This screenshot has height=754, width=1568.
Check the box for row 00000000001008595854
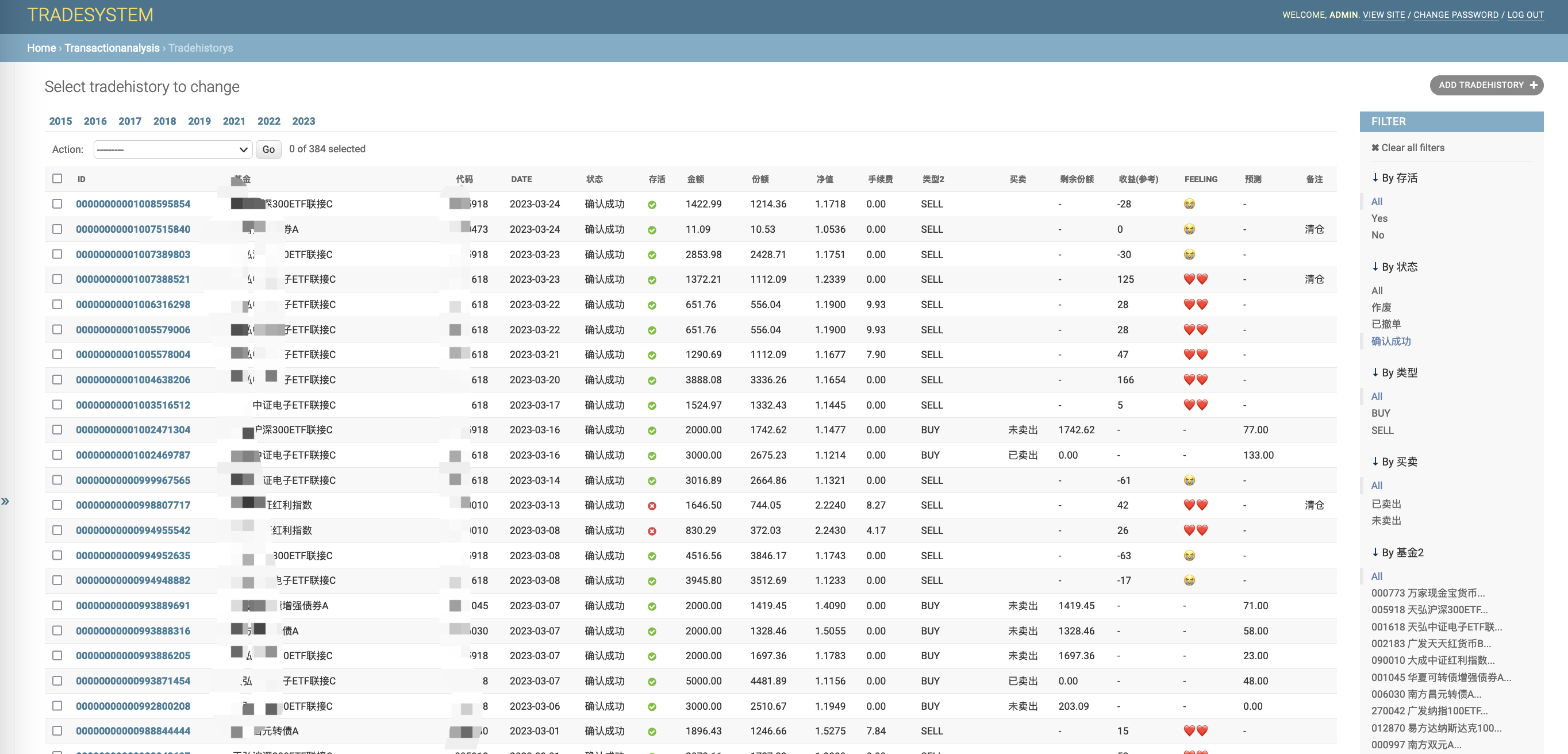57,203
